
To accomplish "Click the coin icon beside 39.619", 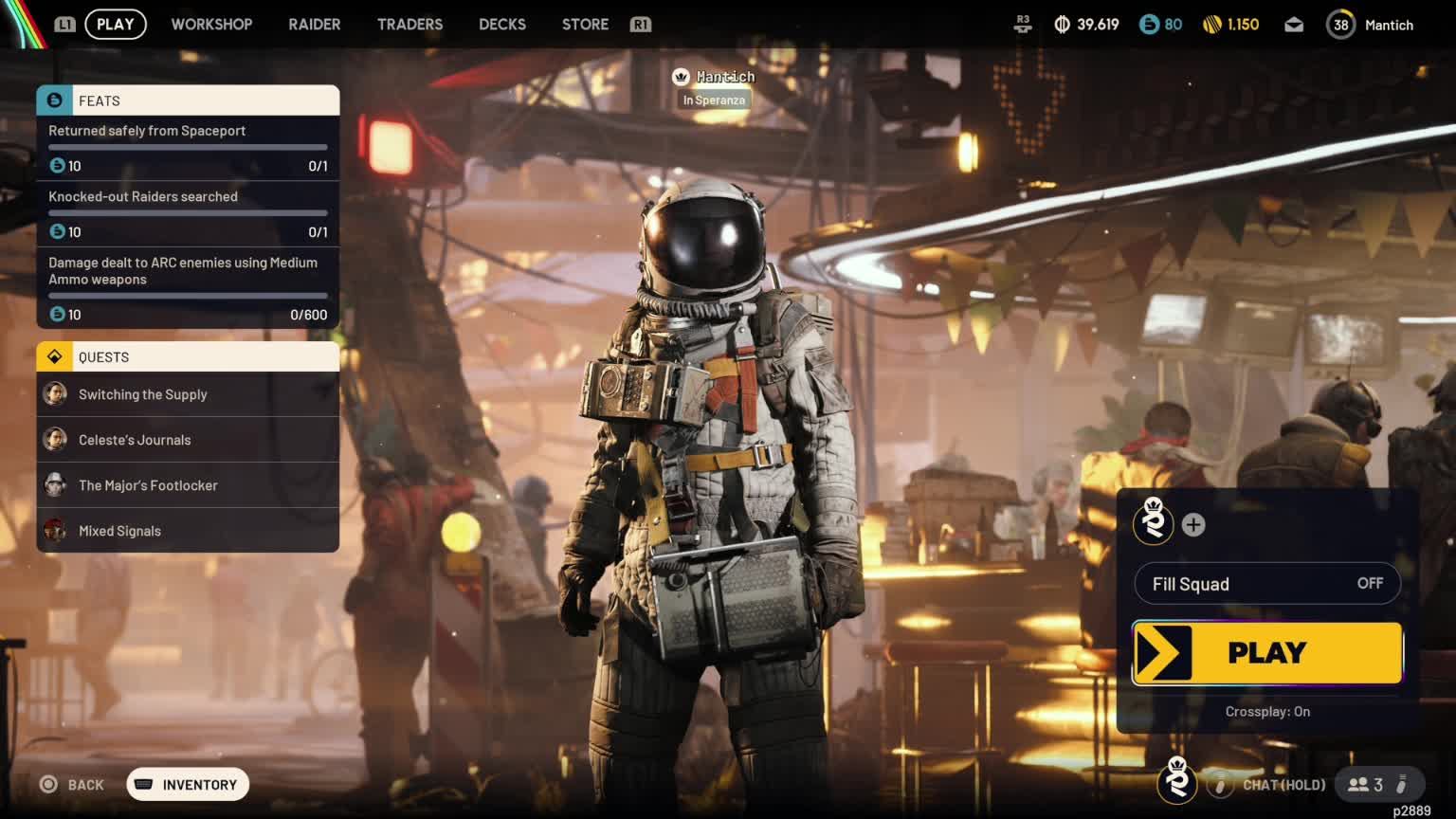I will [x=1063, y=25].
